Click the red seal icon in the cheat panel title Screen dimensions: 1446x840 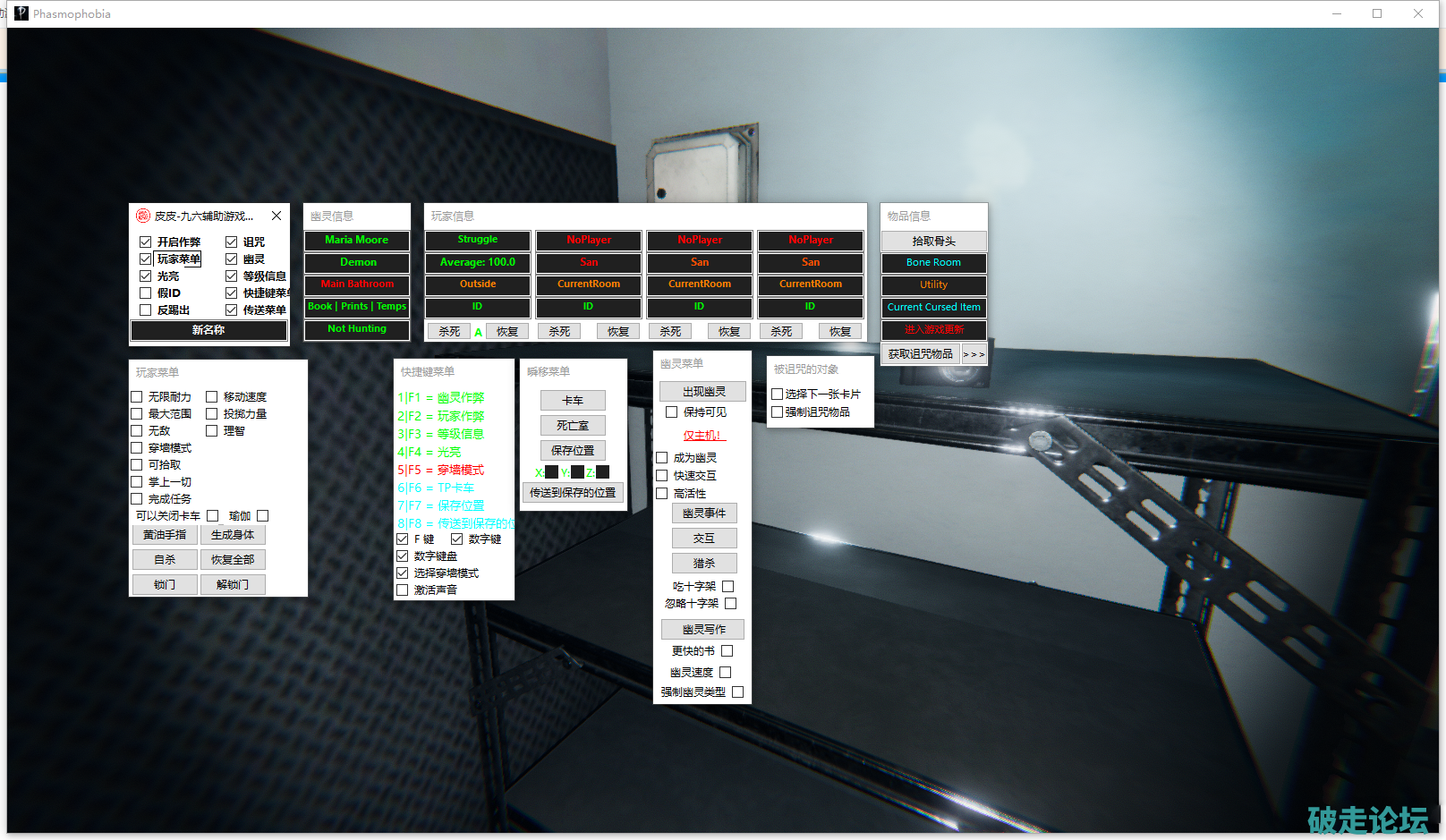(x=142, y=216)
